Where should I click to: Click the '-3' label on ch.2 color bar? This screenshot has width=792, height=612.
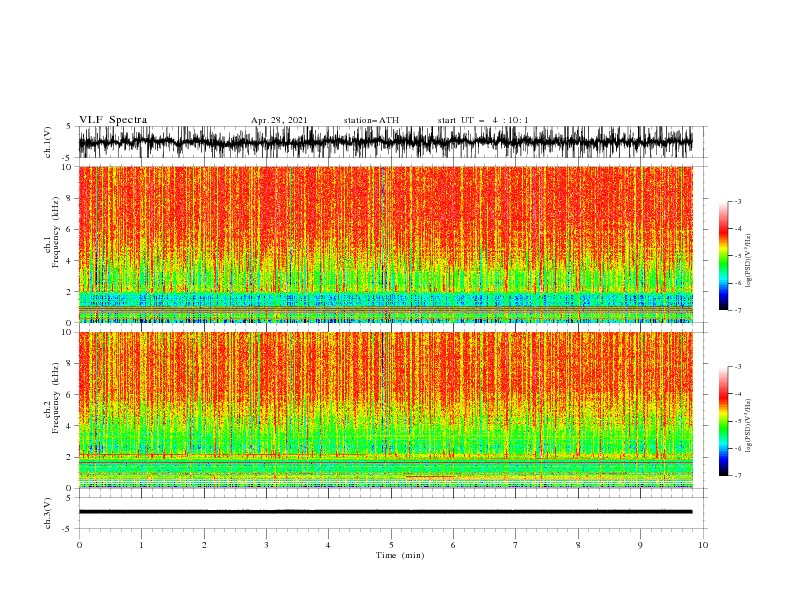pyautogui.click(x=738, y=367)
